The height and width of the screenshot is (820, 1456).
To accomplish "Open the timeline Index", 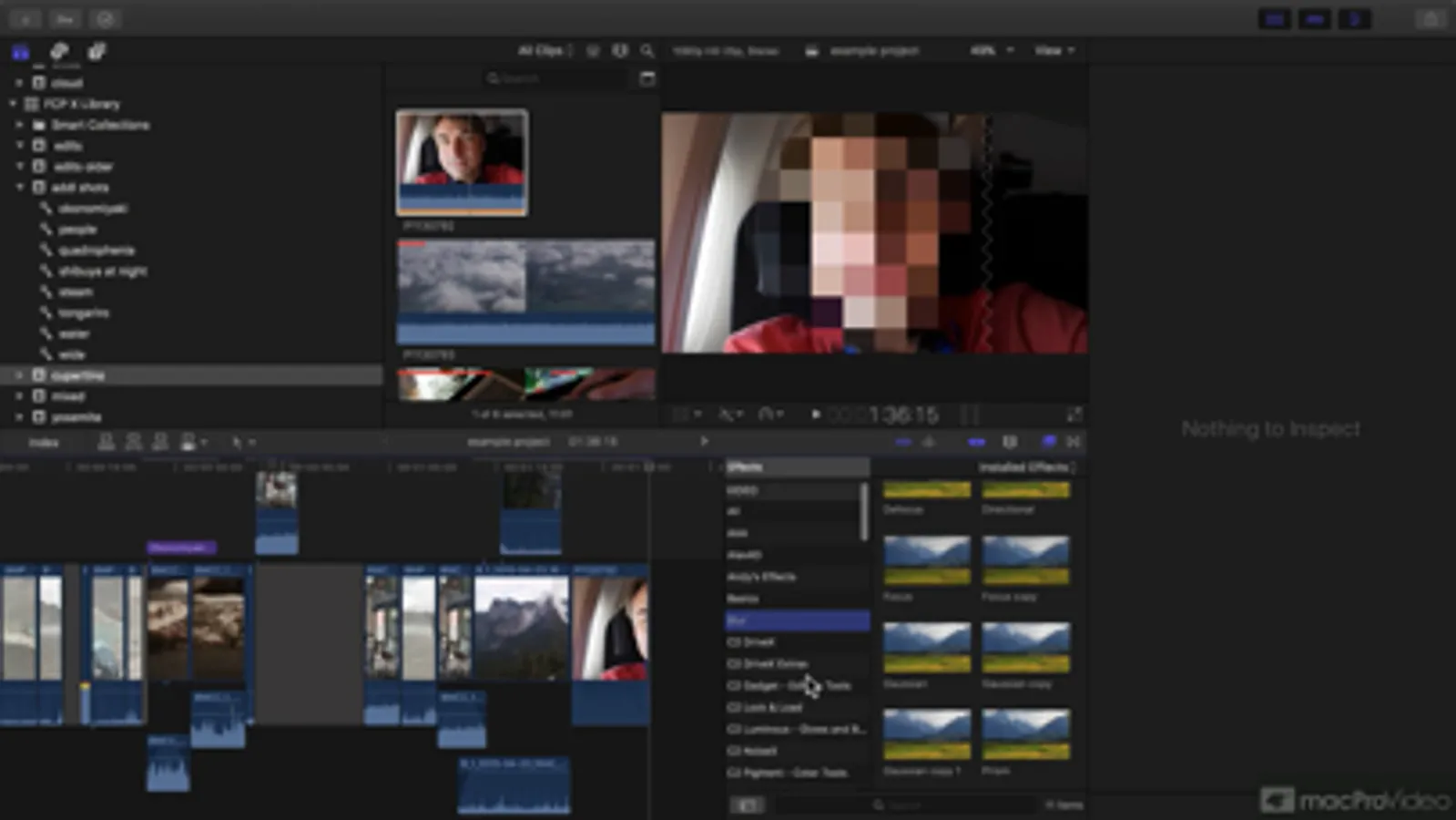I will pyautogui.click(x=43, y=443).
